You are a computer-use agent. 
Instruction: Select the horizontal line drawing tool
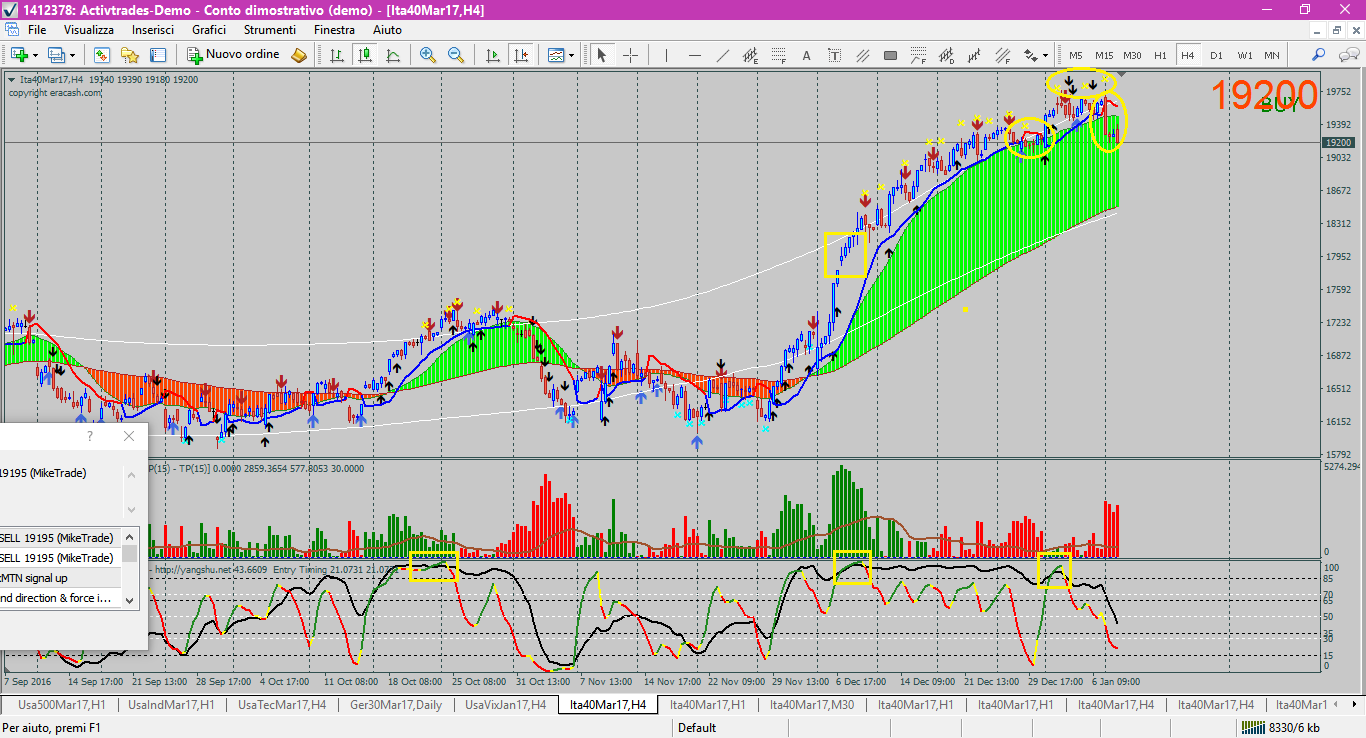point(694,55)
